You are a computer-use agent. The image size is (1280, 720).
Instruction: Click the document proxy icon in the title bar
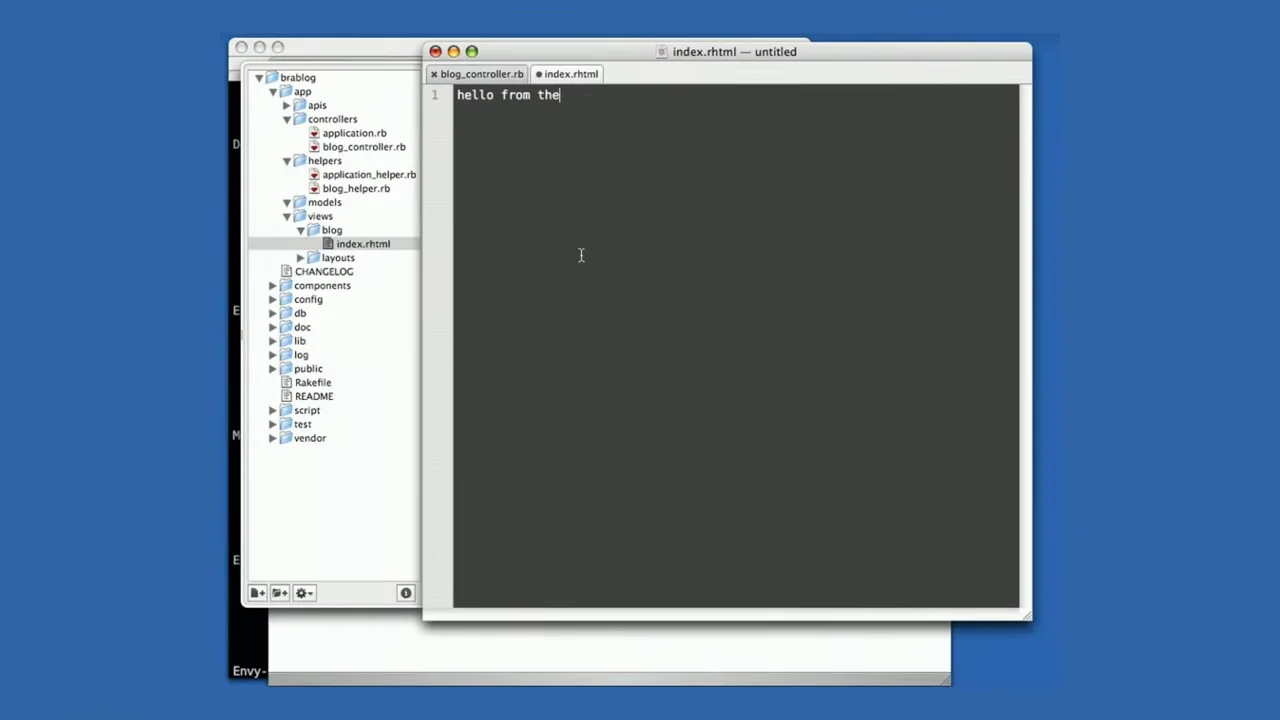pyautogui.click(x=662, y=52)
